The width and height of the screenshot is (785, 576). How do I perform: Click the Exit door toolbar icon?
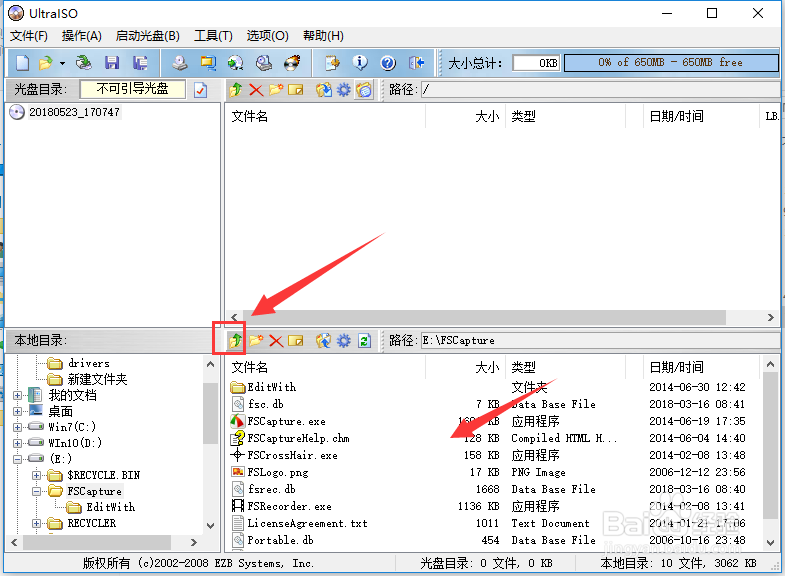[x=416, y=63]
